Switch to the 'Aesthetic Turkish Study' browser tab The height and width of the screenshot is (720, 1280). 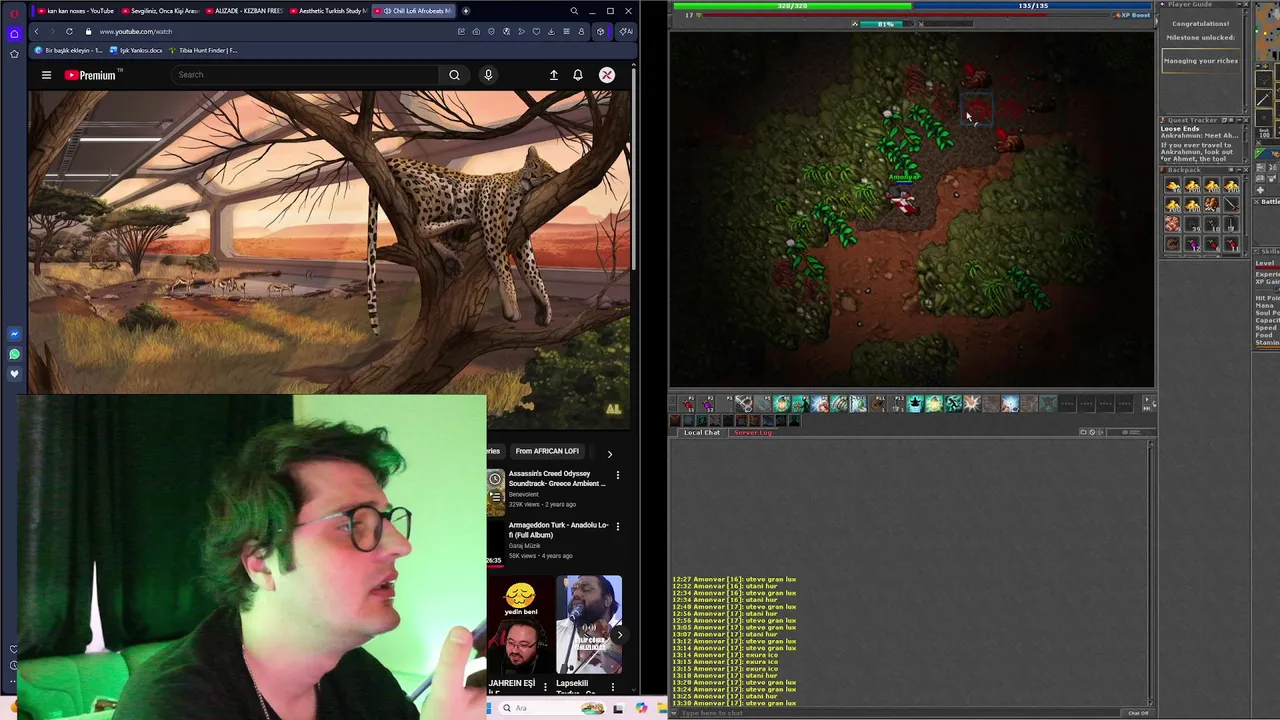328,11
